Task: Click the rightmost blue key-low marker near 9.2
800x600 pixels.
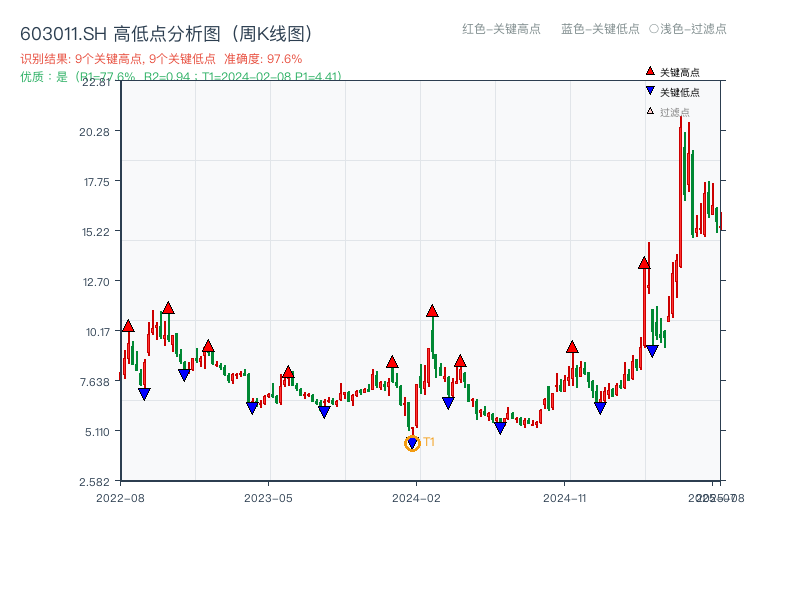Action: tap(652, 351)
